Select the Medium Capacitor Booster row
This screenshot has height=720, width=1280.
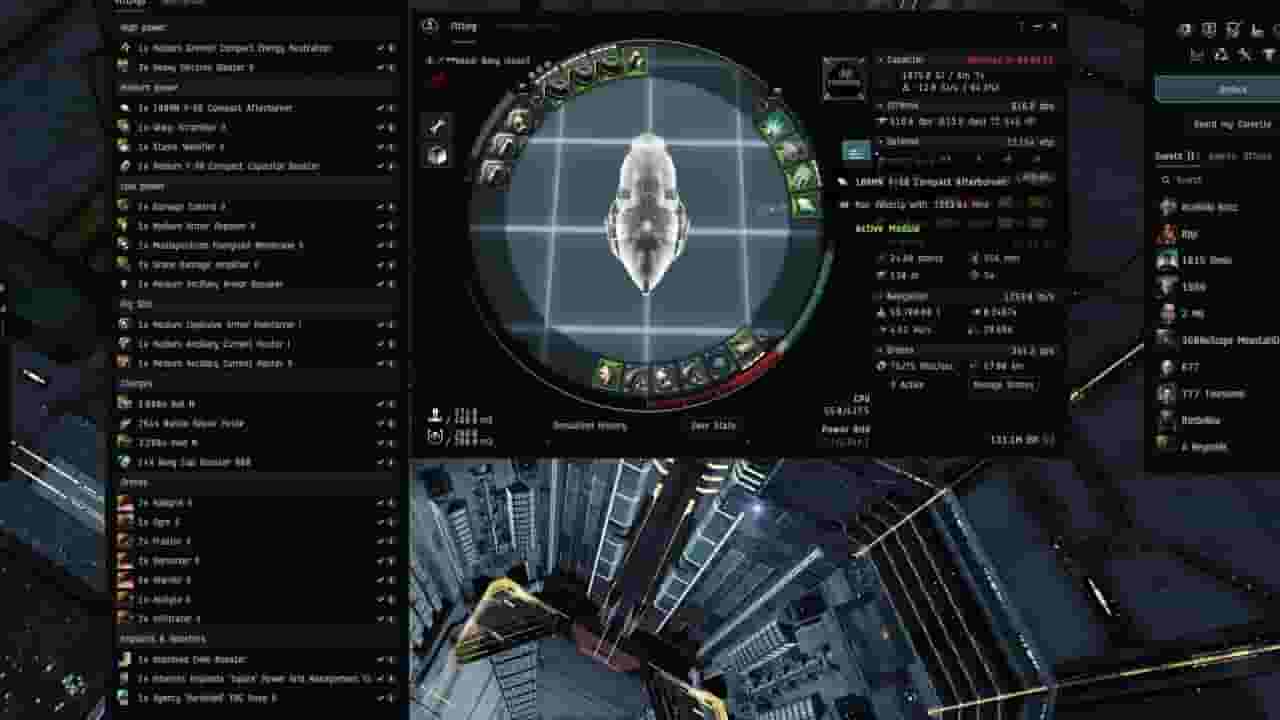(256, 166)
